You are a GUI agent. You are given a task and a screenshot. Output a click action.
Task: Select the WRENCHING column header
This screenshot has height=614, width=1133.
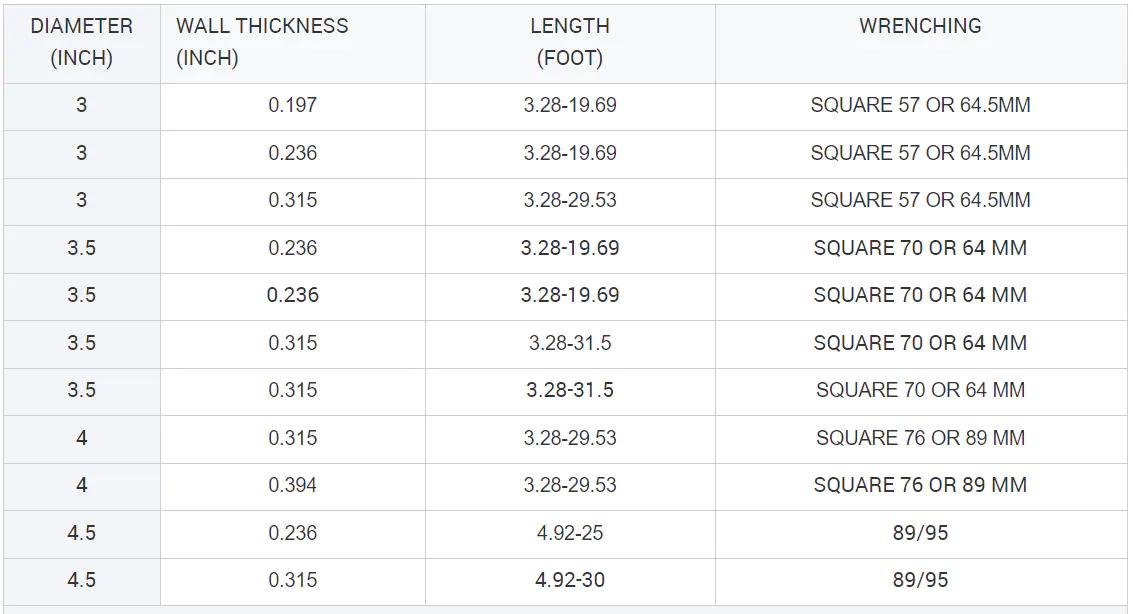click(x=920, y=27)
